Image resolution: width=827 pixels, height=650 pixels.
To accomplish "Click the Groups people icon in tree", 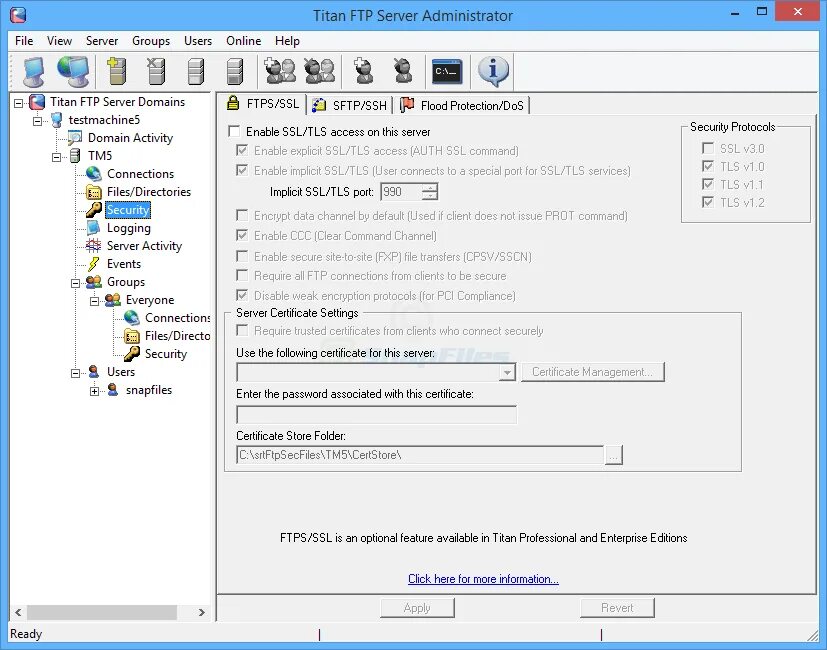I will pos(93,282).
